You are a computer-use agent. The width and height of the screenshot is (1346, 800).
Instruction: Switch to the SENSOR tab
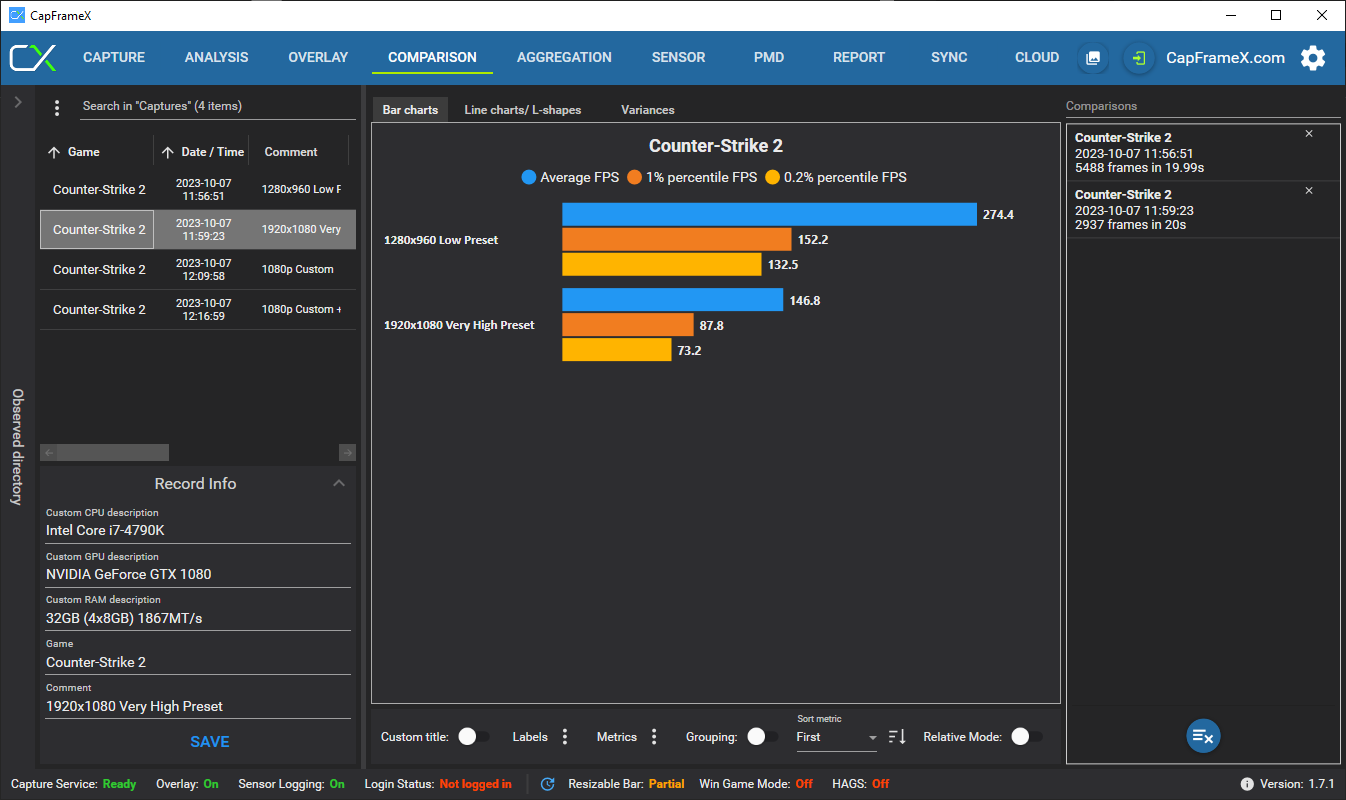coord(679,58)
